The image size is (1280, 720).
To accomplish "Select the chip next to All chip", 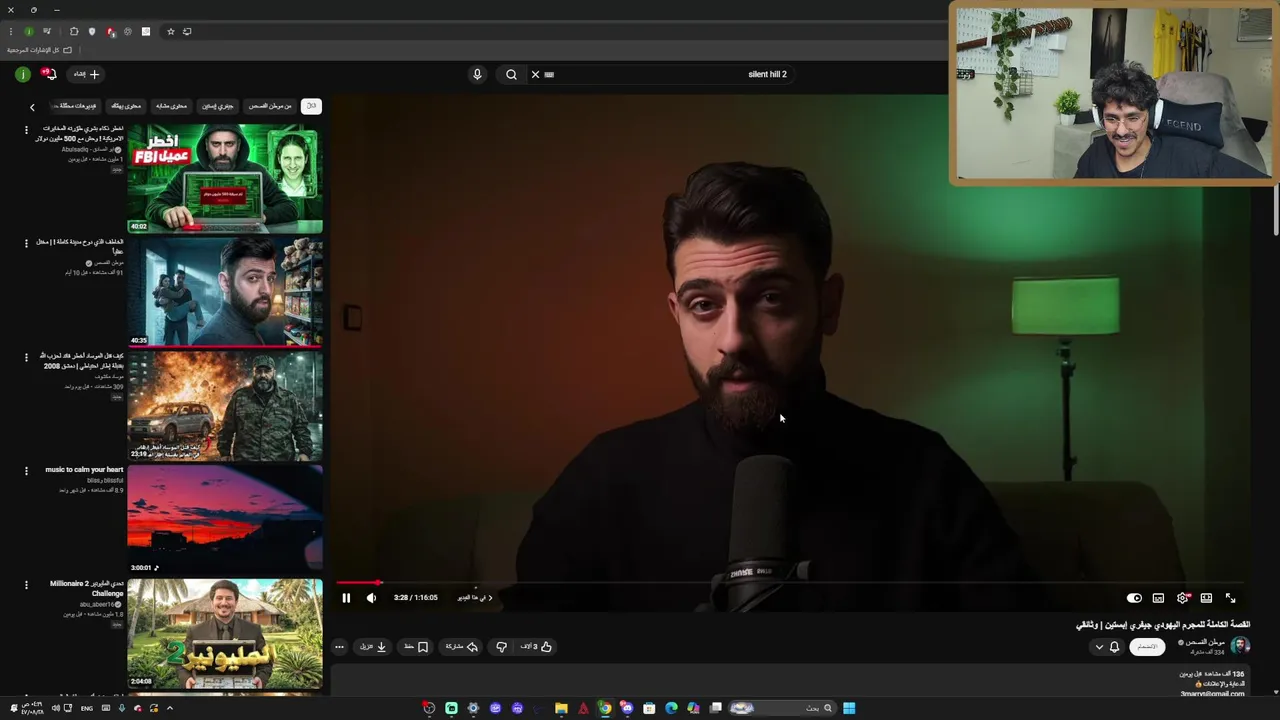I will point(270,106).
